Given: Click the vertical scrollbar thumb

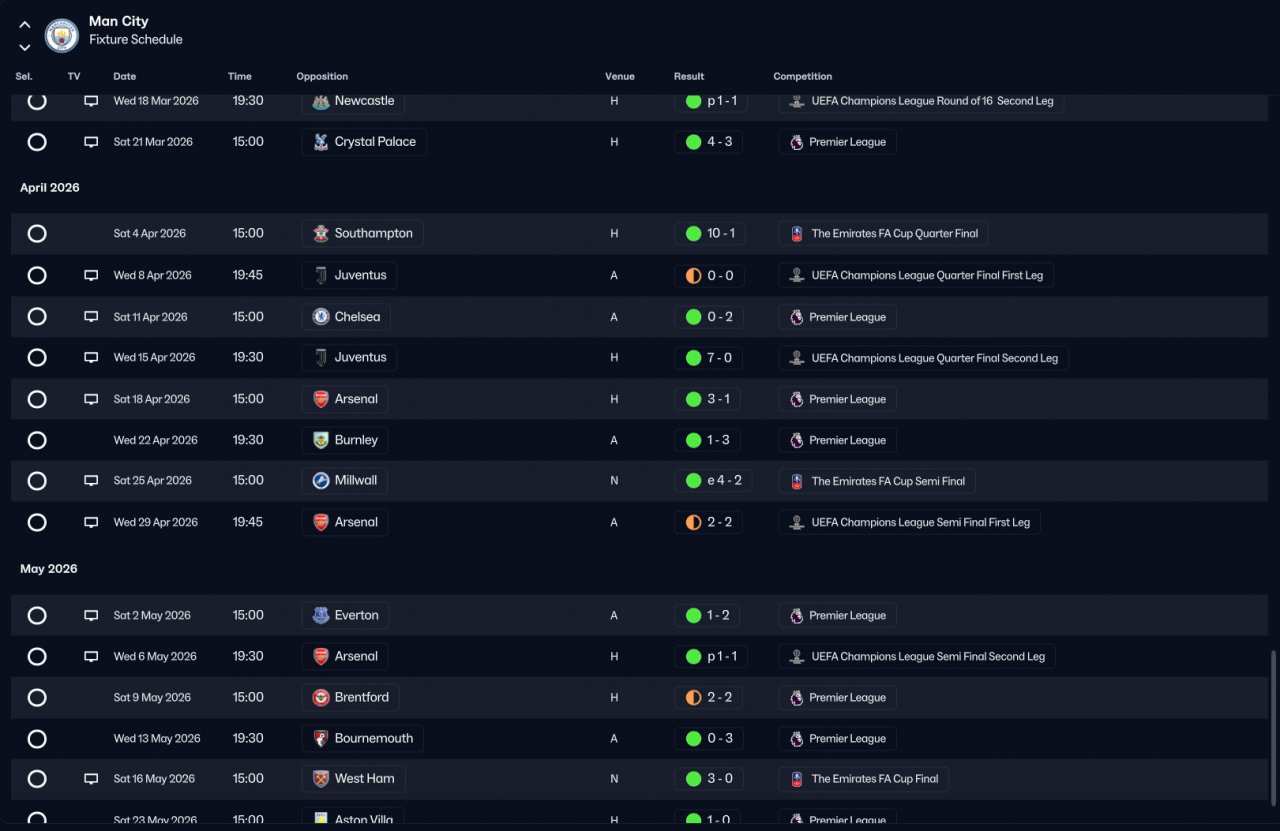Looking at the screenshot, I should (1273, 735).
